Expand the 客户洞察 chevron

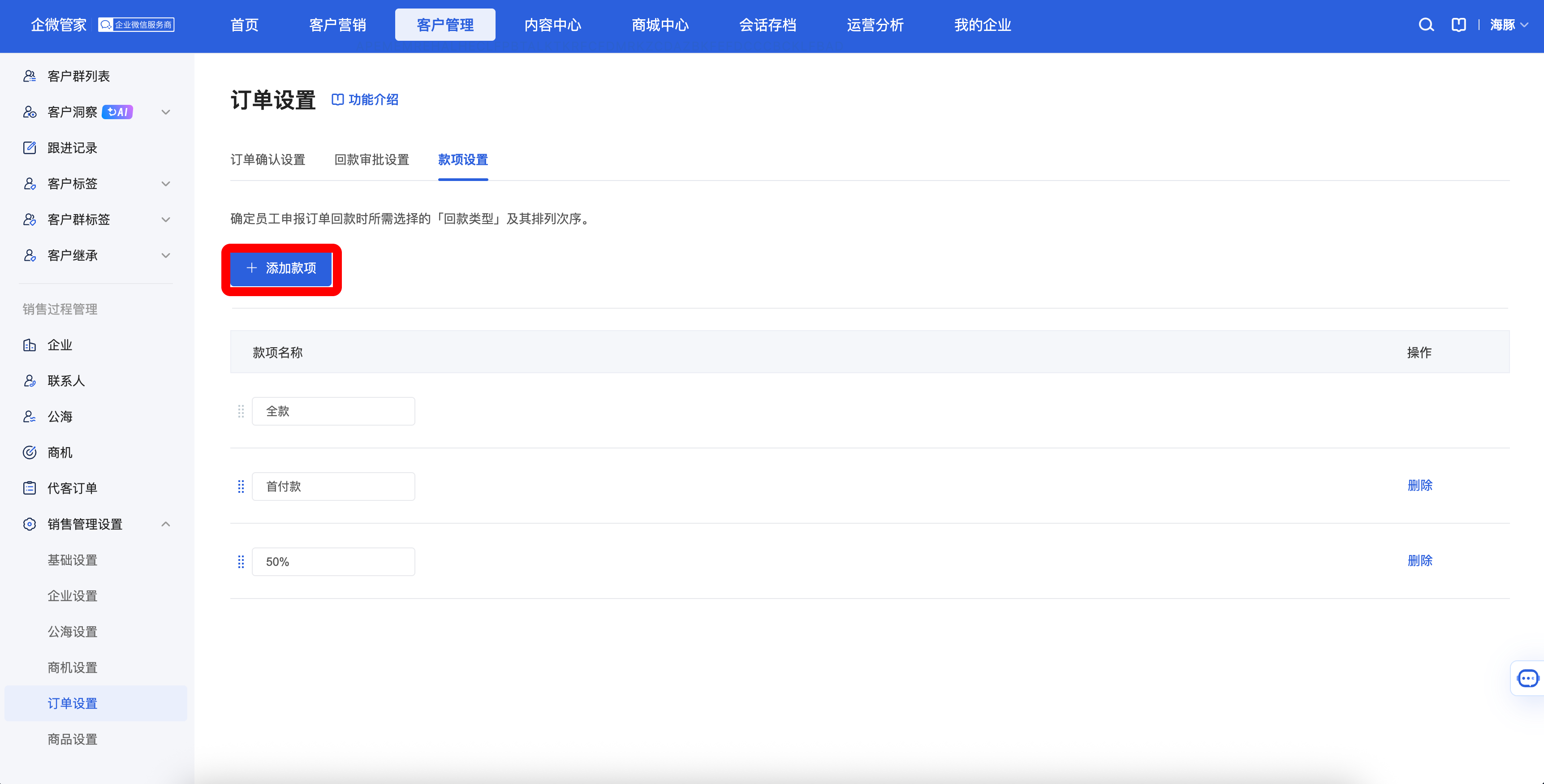(x=166, y=112)
